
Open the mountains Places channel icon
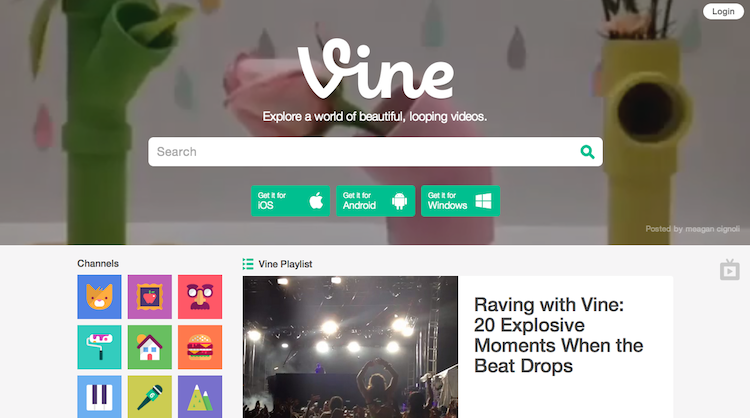tap(200, 397)
